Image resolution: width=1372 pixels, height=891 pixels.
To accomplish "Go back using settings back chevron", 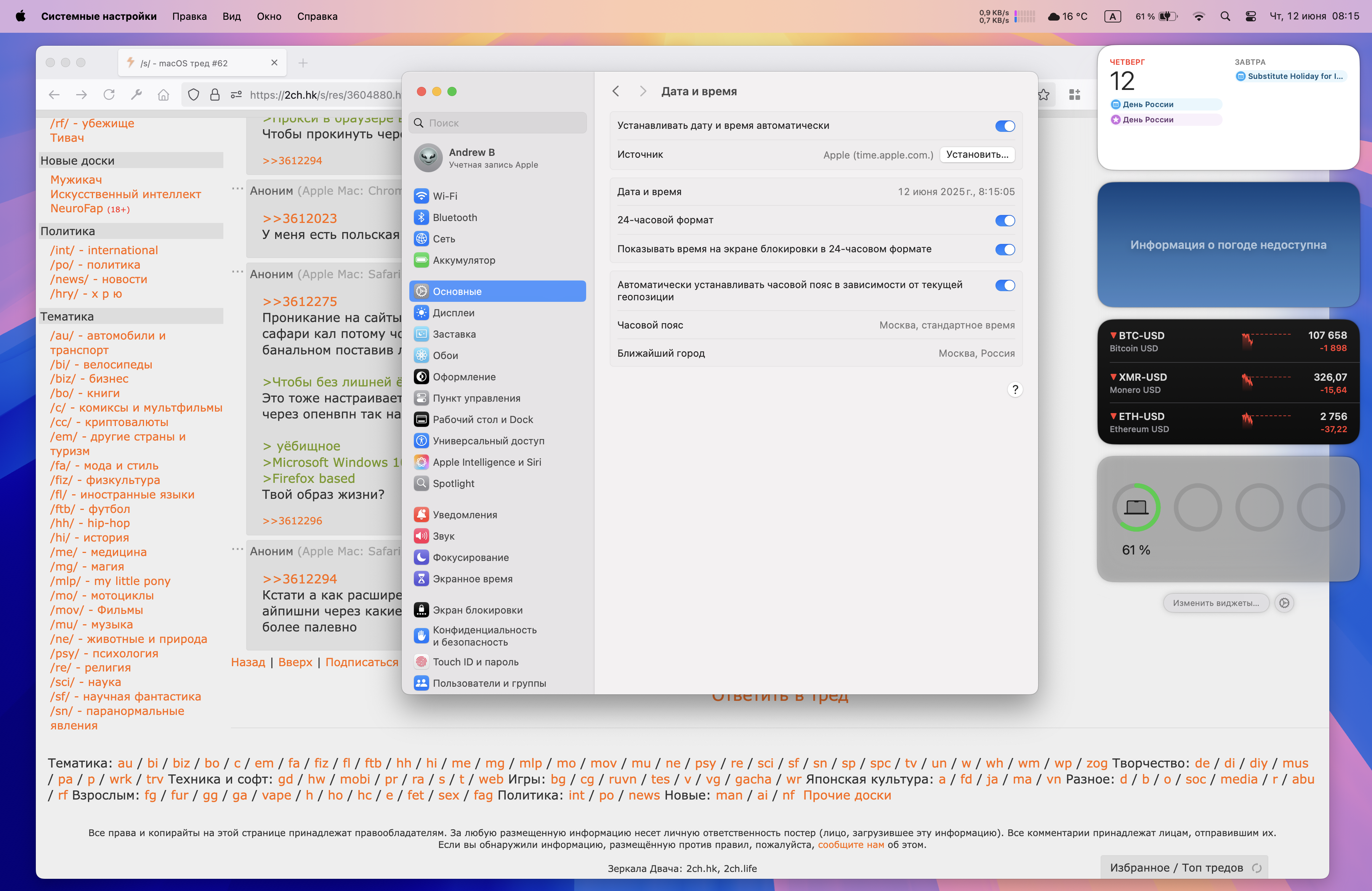I will point(615,91).
